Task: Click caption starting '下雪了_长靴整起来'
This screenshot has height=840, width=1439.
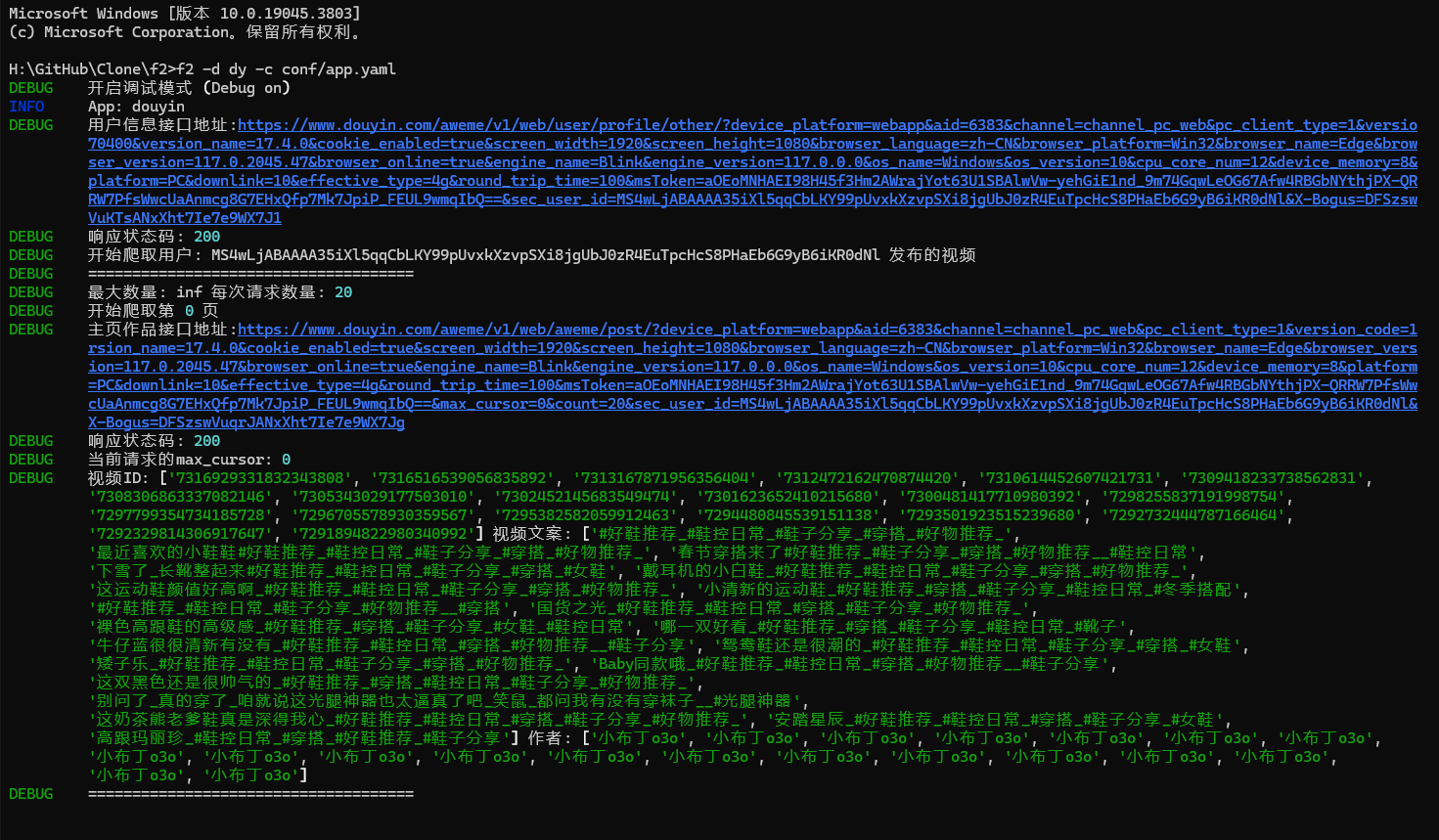Action: point(354,571)
